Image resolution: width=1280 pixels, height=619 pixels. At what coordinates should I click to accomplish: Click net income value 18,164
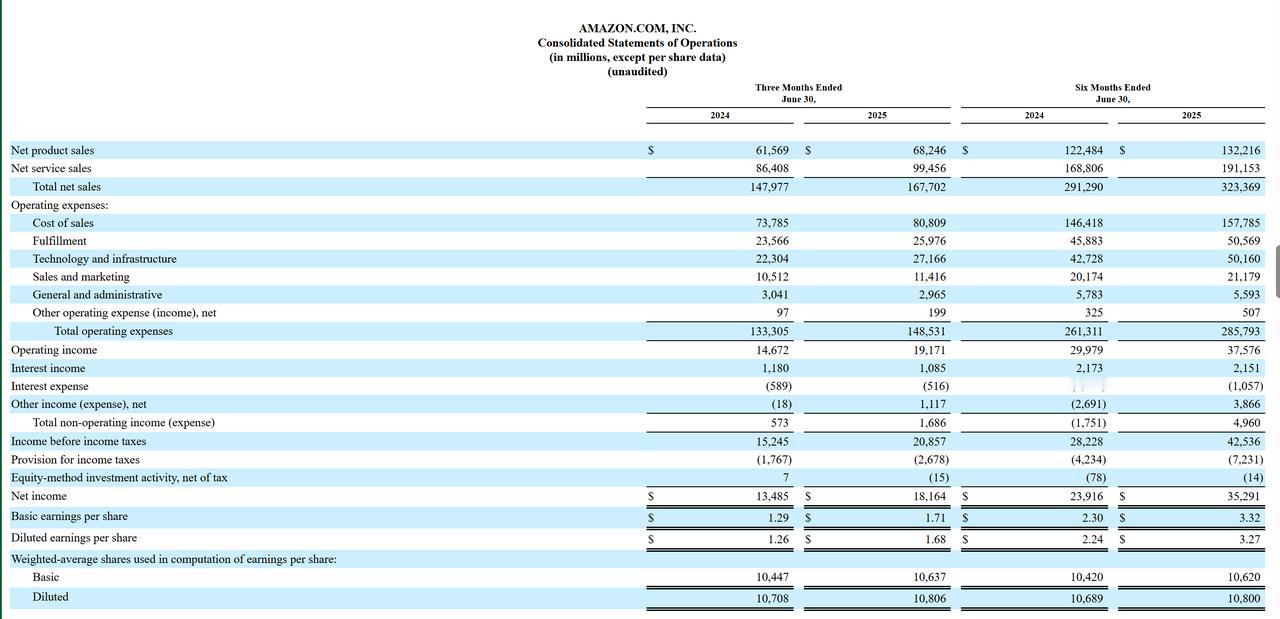click(x=929, y=496)
